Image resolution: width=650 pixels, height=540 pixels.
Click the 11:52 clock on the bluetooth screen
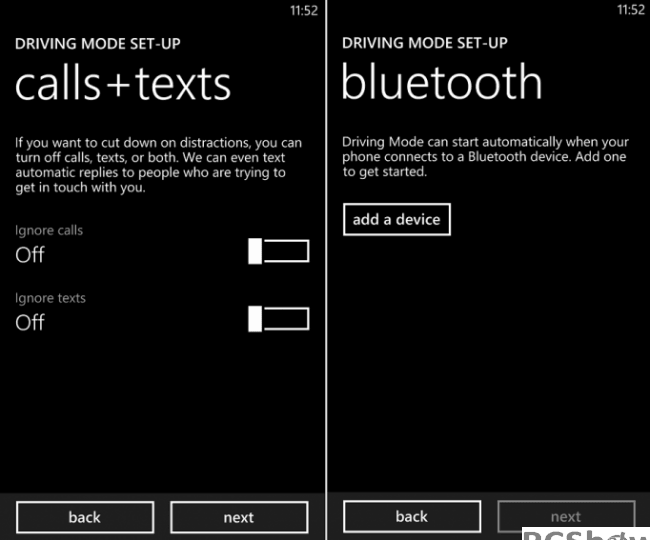631,10
